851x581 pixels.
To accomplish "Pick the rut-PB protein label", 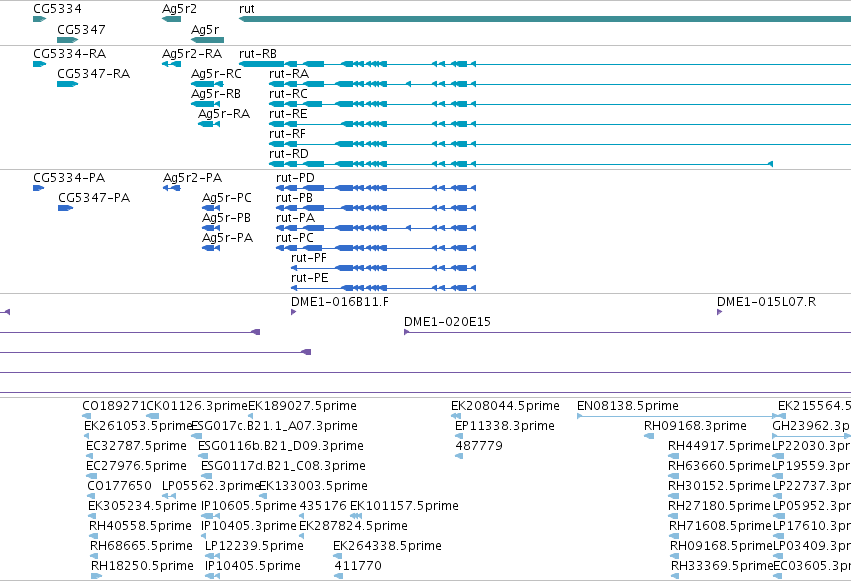I will click(x=294, y=198).
